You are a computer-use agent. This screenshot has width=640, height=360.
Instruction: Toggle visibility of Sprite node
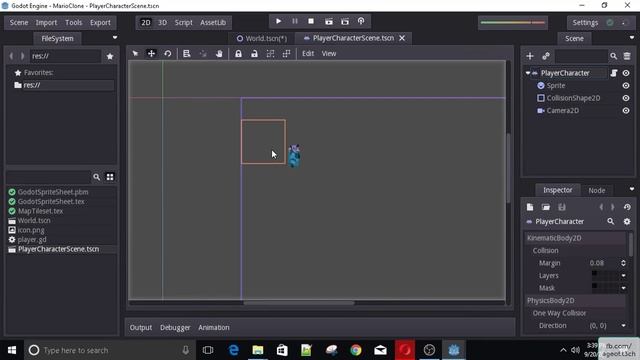pos(626,86)
